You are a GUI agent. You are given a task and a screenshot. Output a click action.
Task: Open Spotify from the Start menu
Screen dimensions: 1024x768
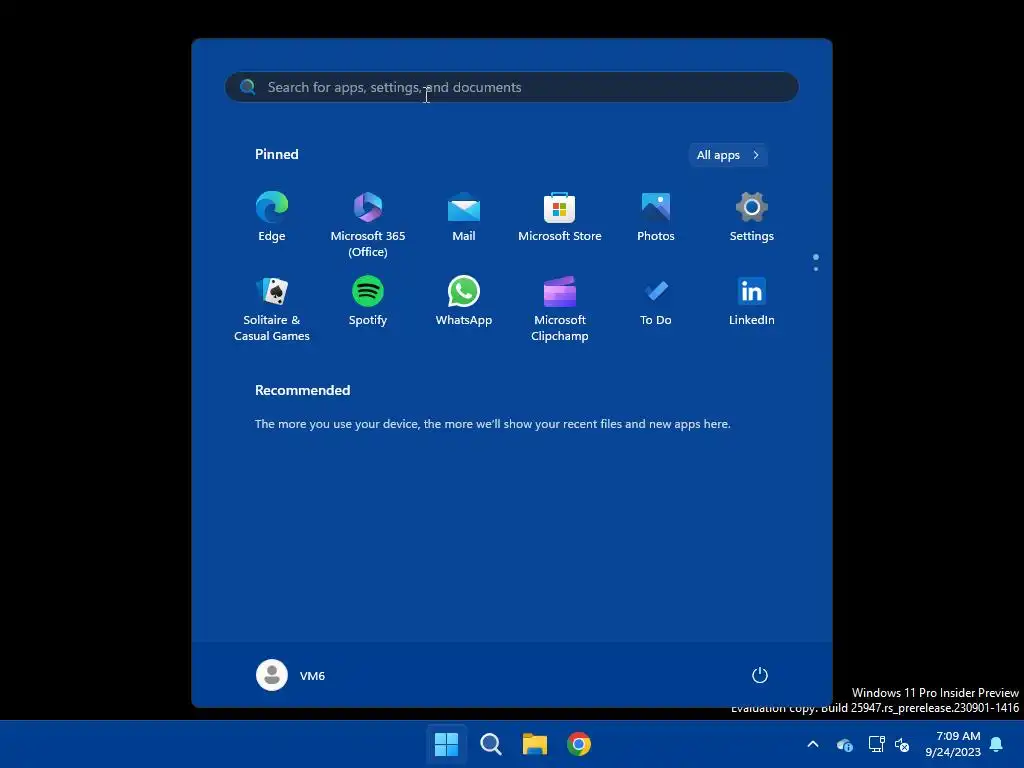(x=368, y=302)
